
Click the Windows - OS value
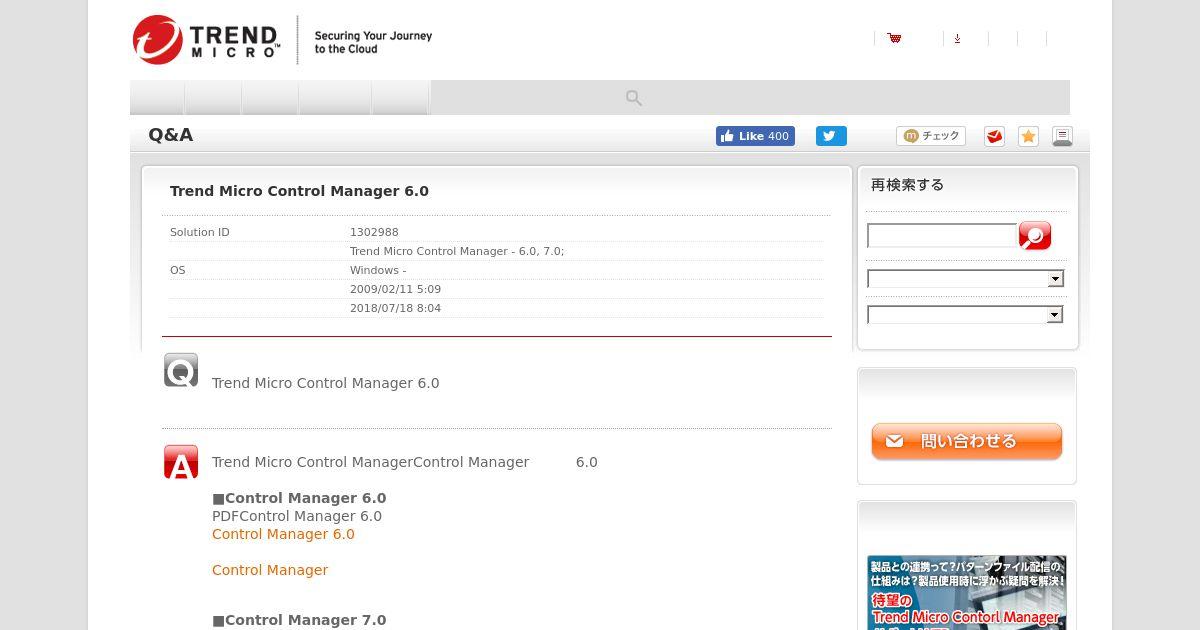coord(378,270)
